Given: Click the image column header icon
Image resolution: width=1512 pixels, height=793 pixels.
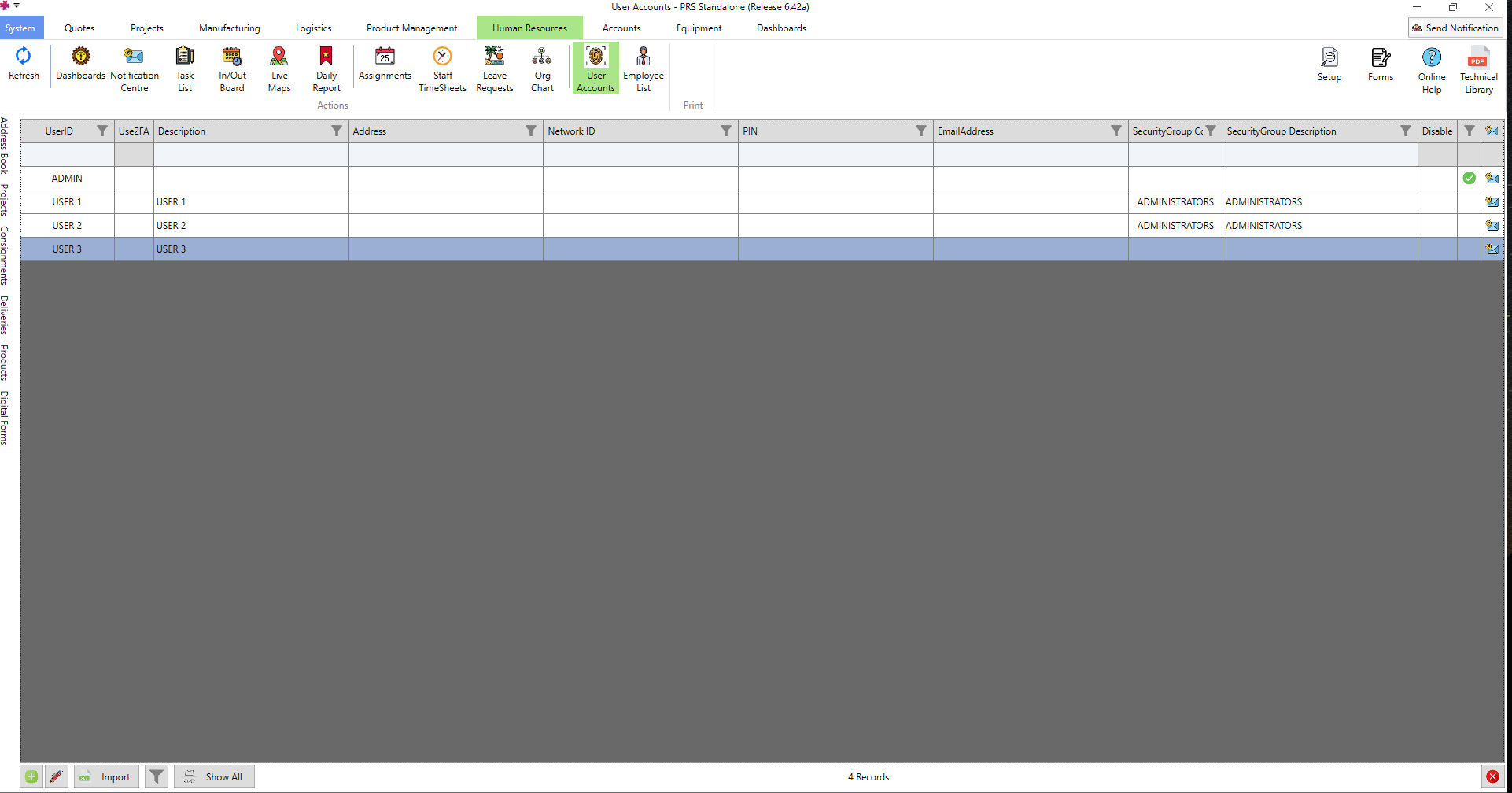Looking at the screenshot, I should (x=1492, y=131).
